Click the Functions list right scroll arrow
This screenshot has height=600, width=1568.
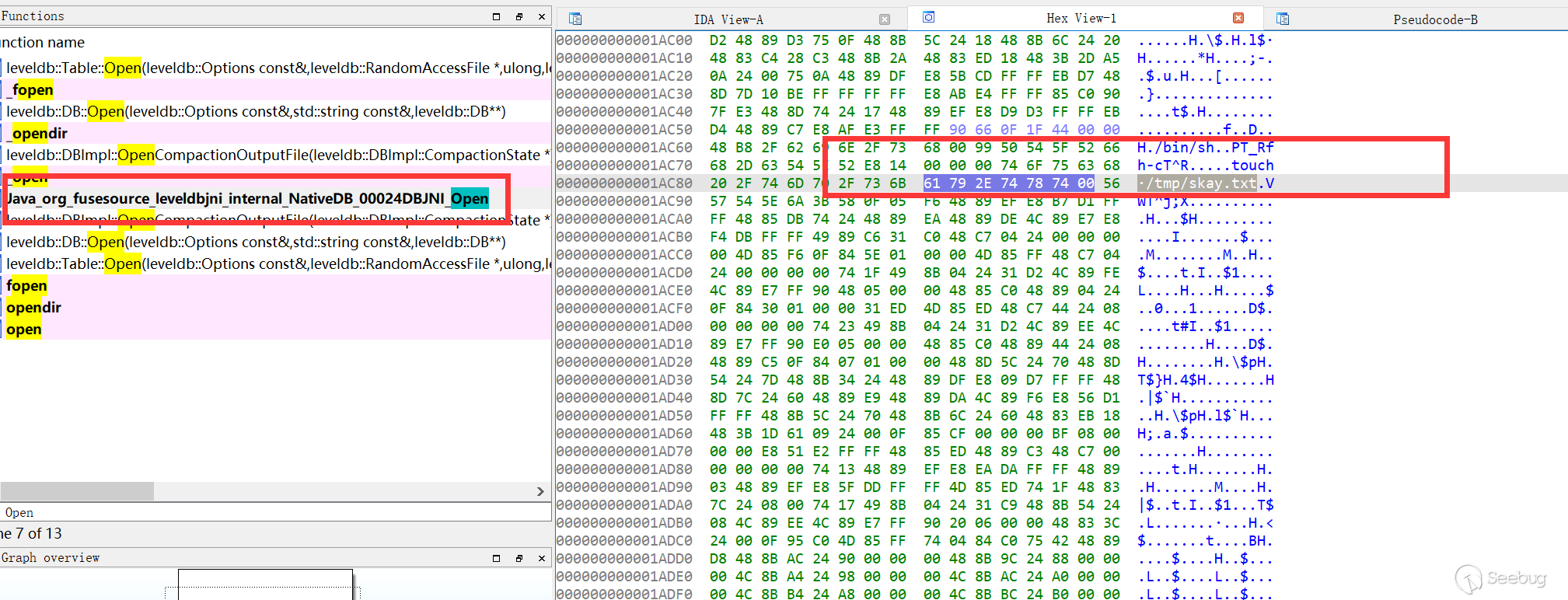tap(541, 491)
